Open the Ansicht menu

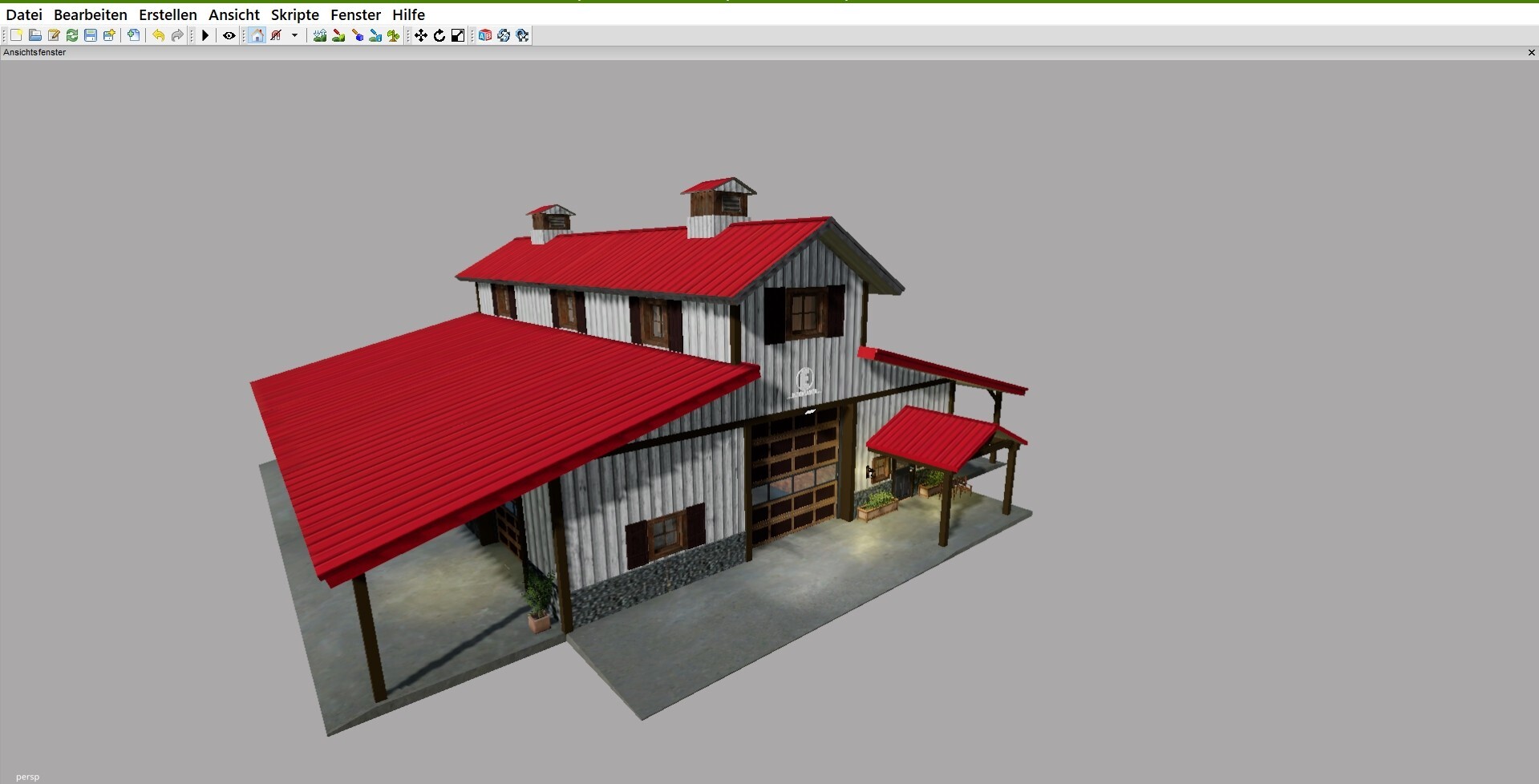pyautogui.click(x=233, y=14)
